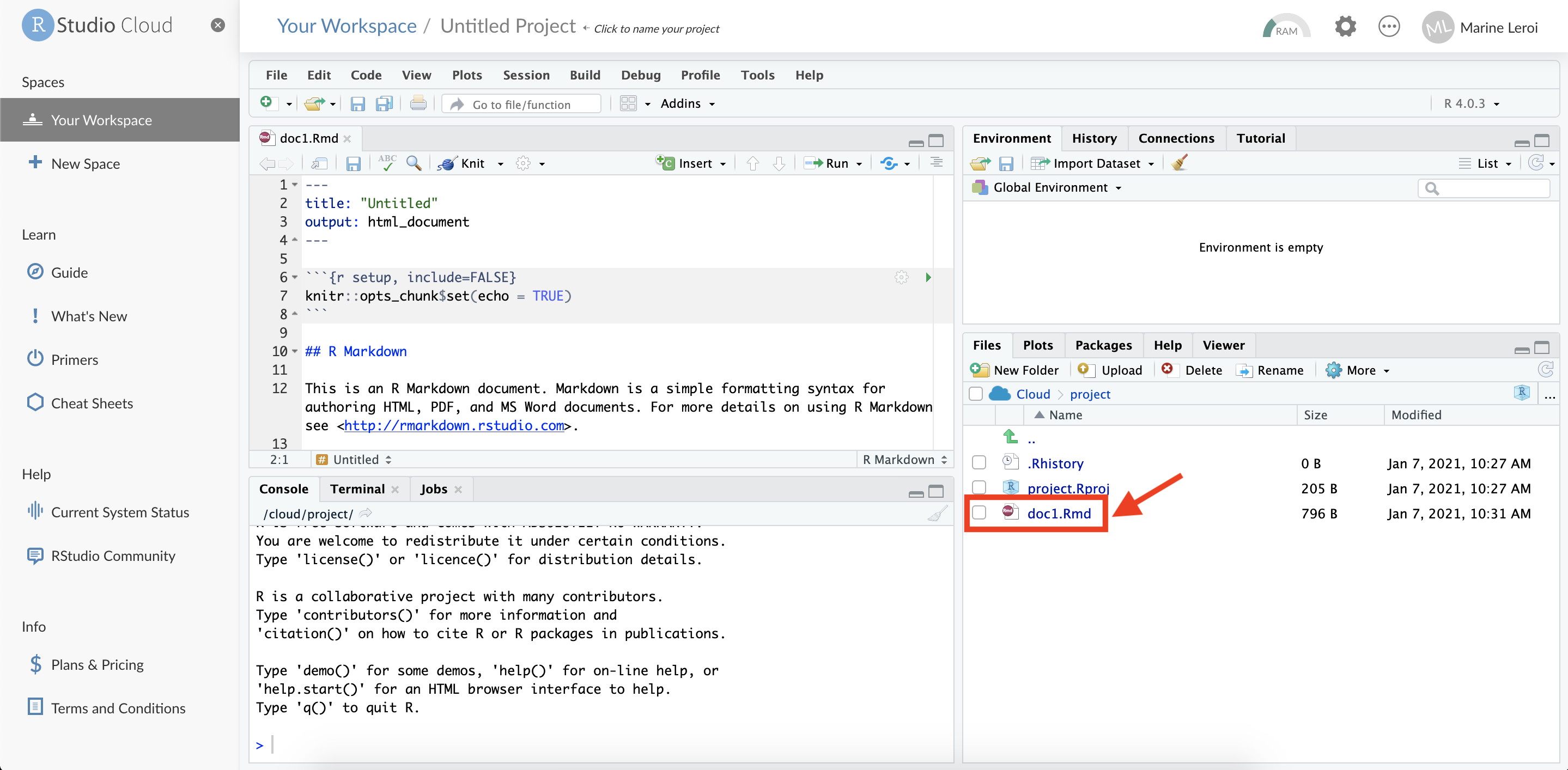Click the save workspace disk icon
Viewport: 1568px width, 770px height.
coord(1006,163)
